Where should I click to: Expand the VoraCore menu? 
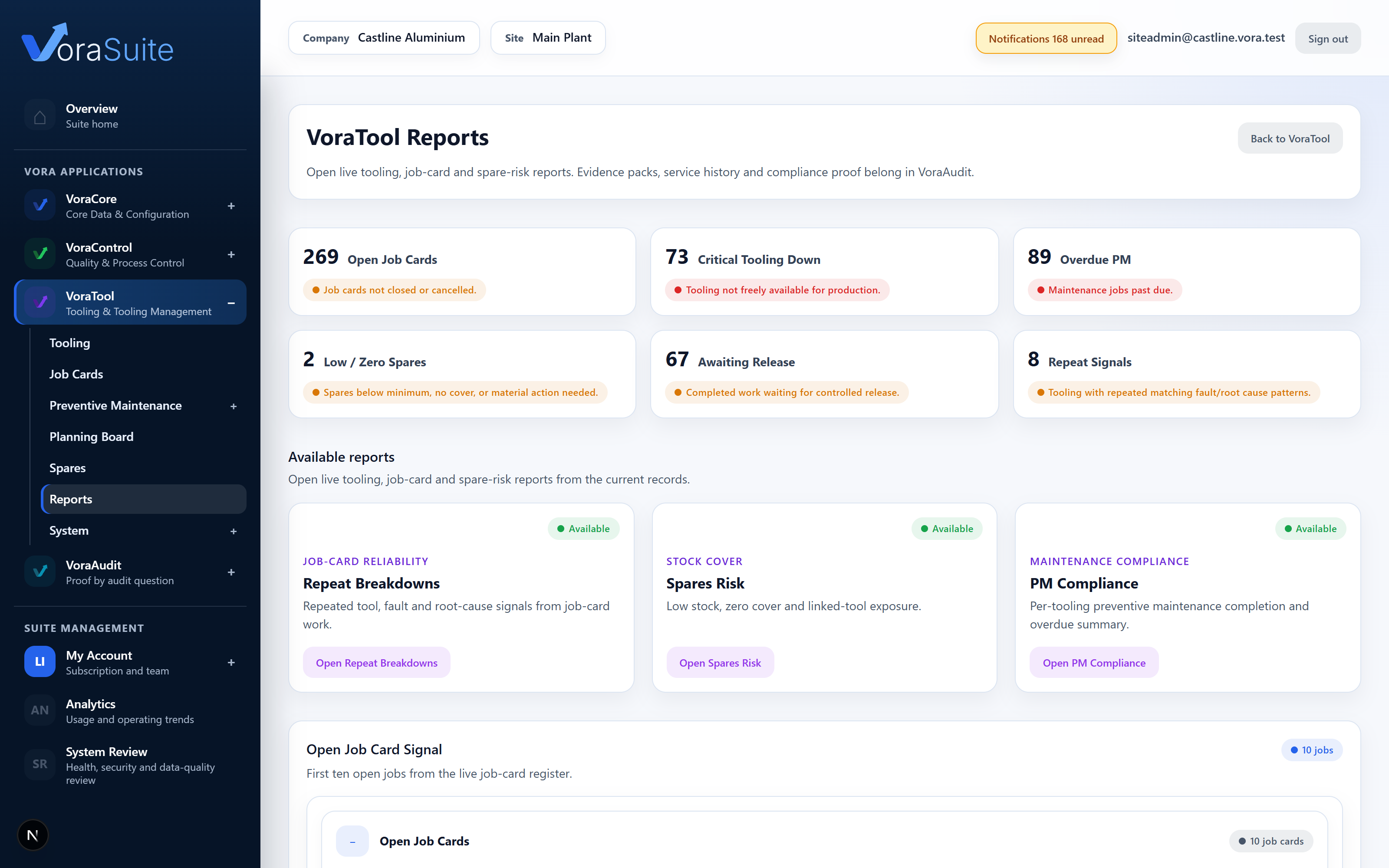231,206
